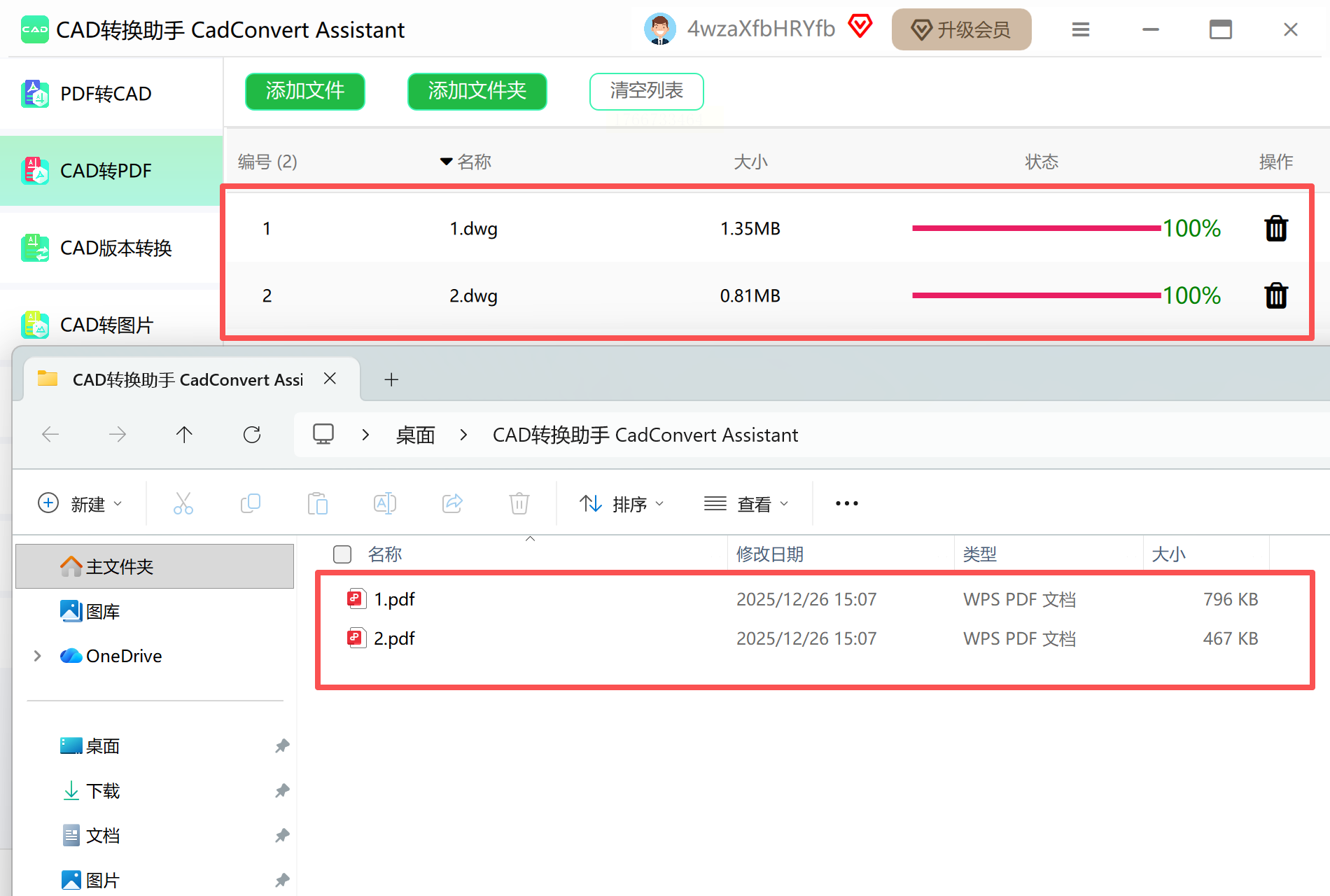1330x896 pixels.
Task: Refresh the File Explorer folder
Action: [x=252, y=435]
